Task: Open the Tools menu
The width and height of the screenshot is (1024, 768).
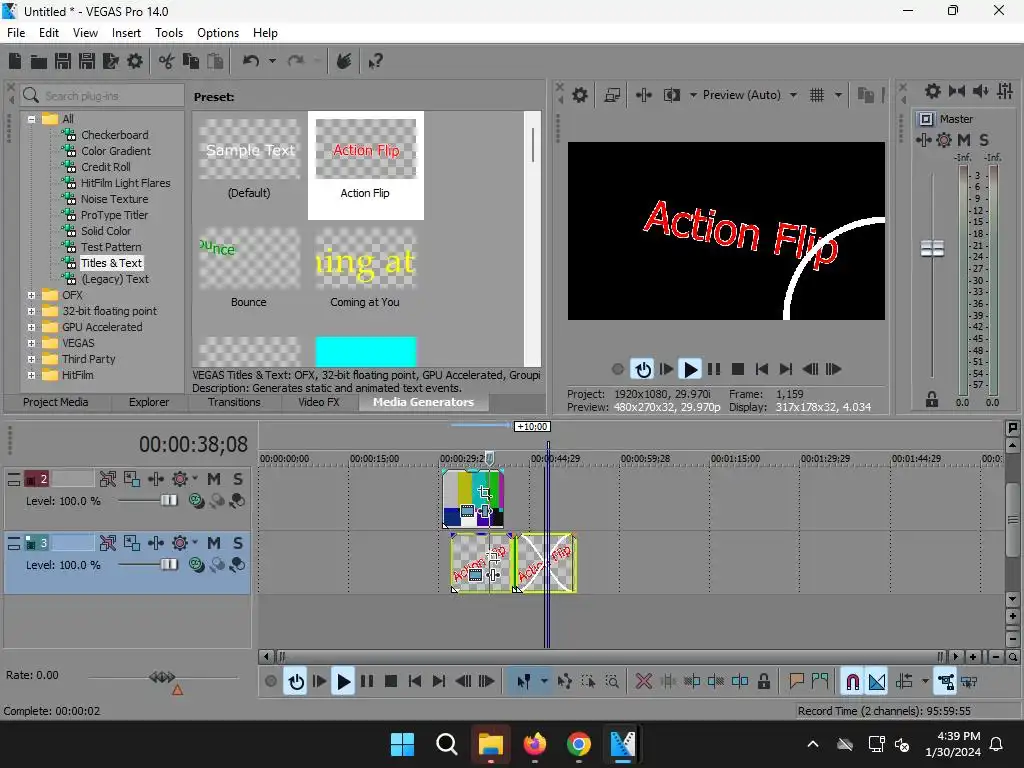Action: 168,33
